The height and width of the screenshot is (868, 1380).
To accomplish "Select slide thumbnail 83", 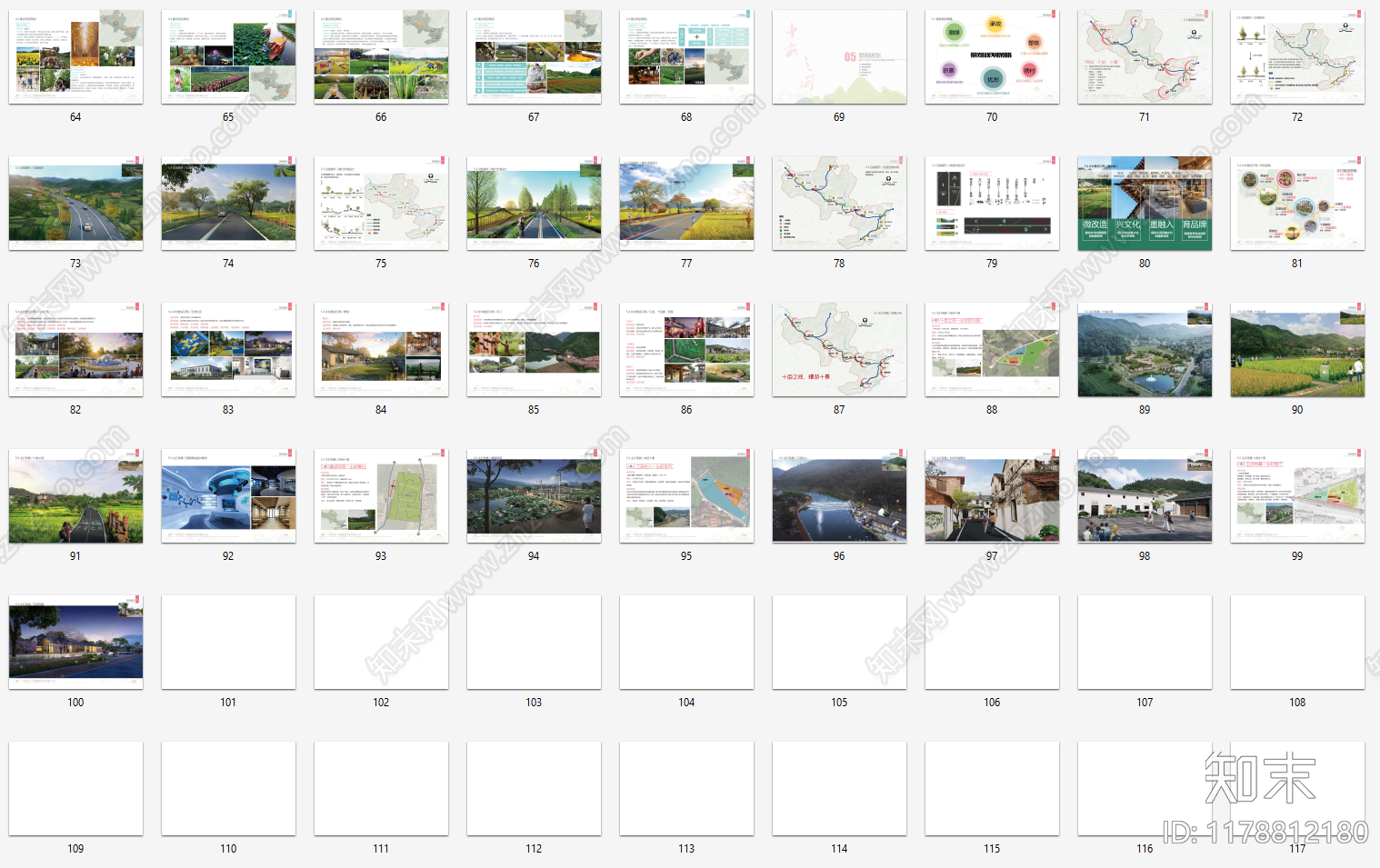I will tap(228, 349).
